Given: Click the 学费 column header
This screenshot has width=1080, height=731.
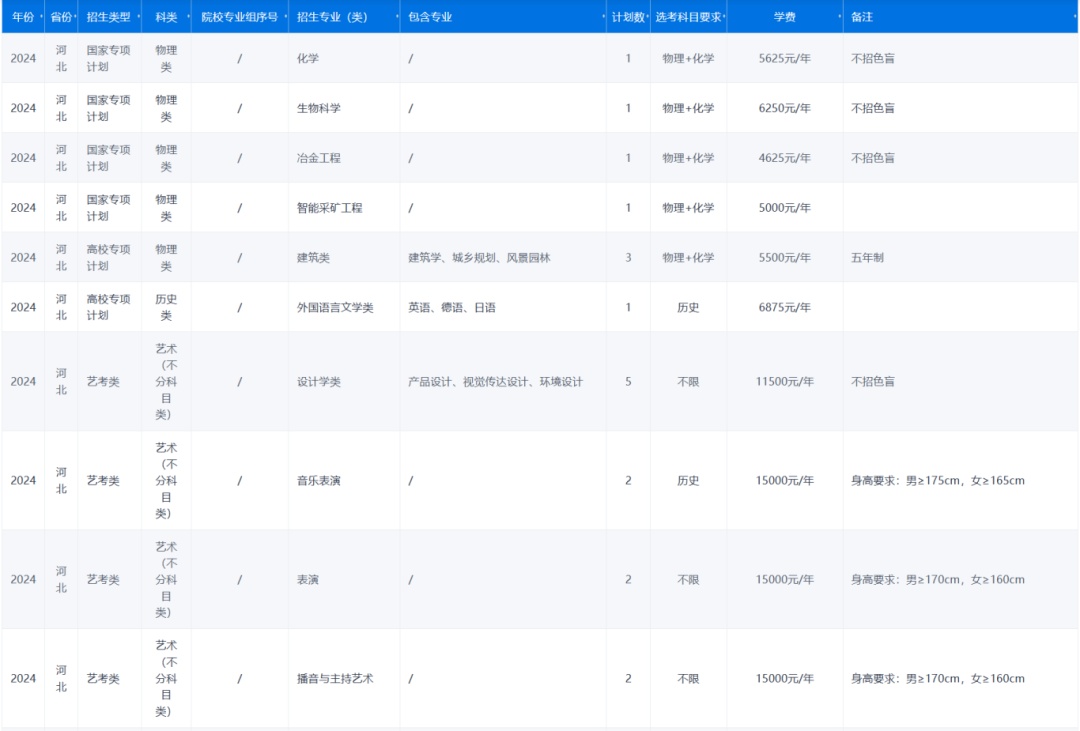Looking at the screenshot, I should [x=785, y=15].
